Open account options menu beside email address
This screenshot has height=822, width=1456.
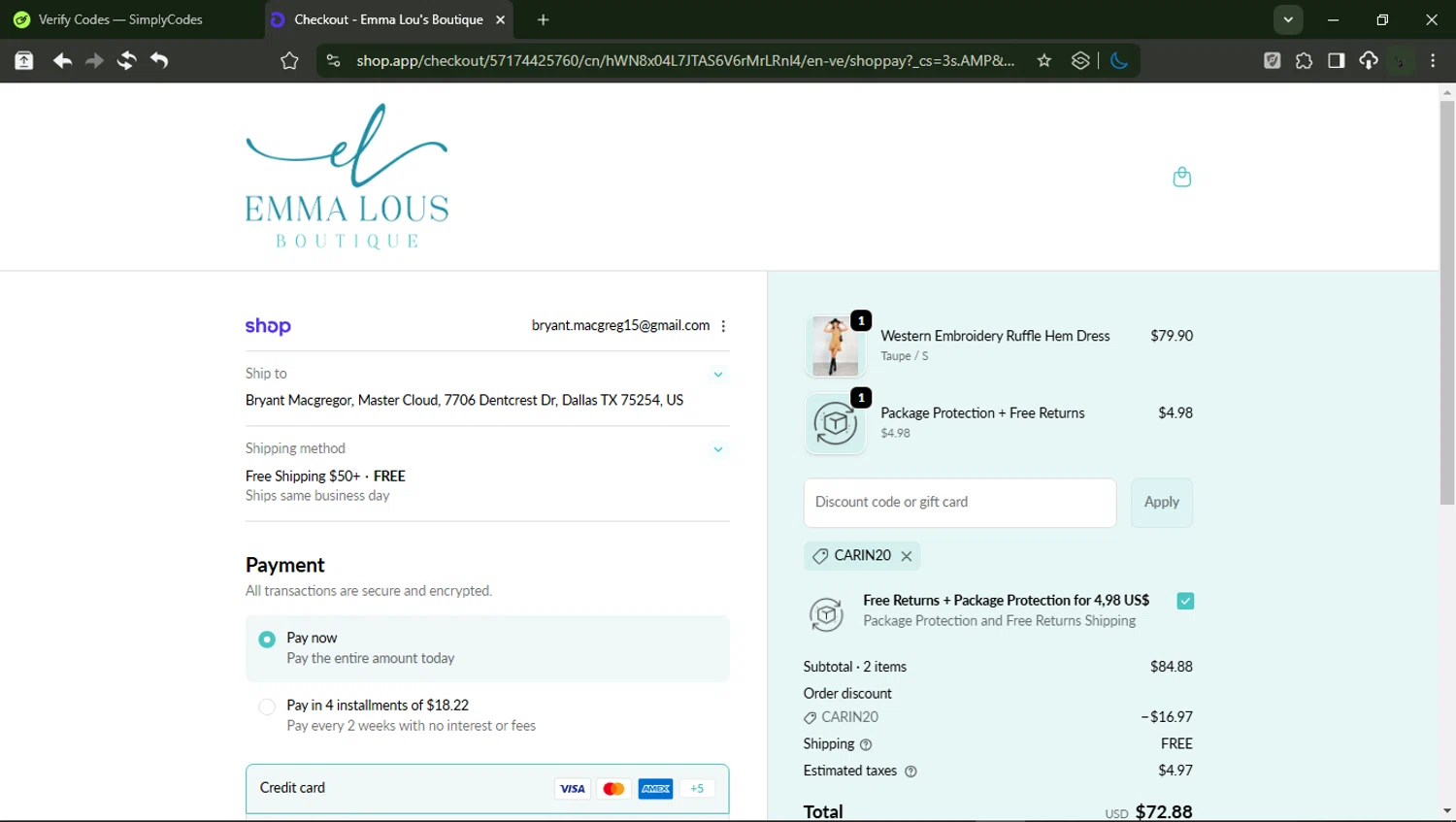(723, 326)
